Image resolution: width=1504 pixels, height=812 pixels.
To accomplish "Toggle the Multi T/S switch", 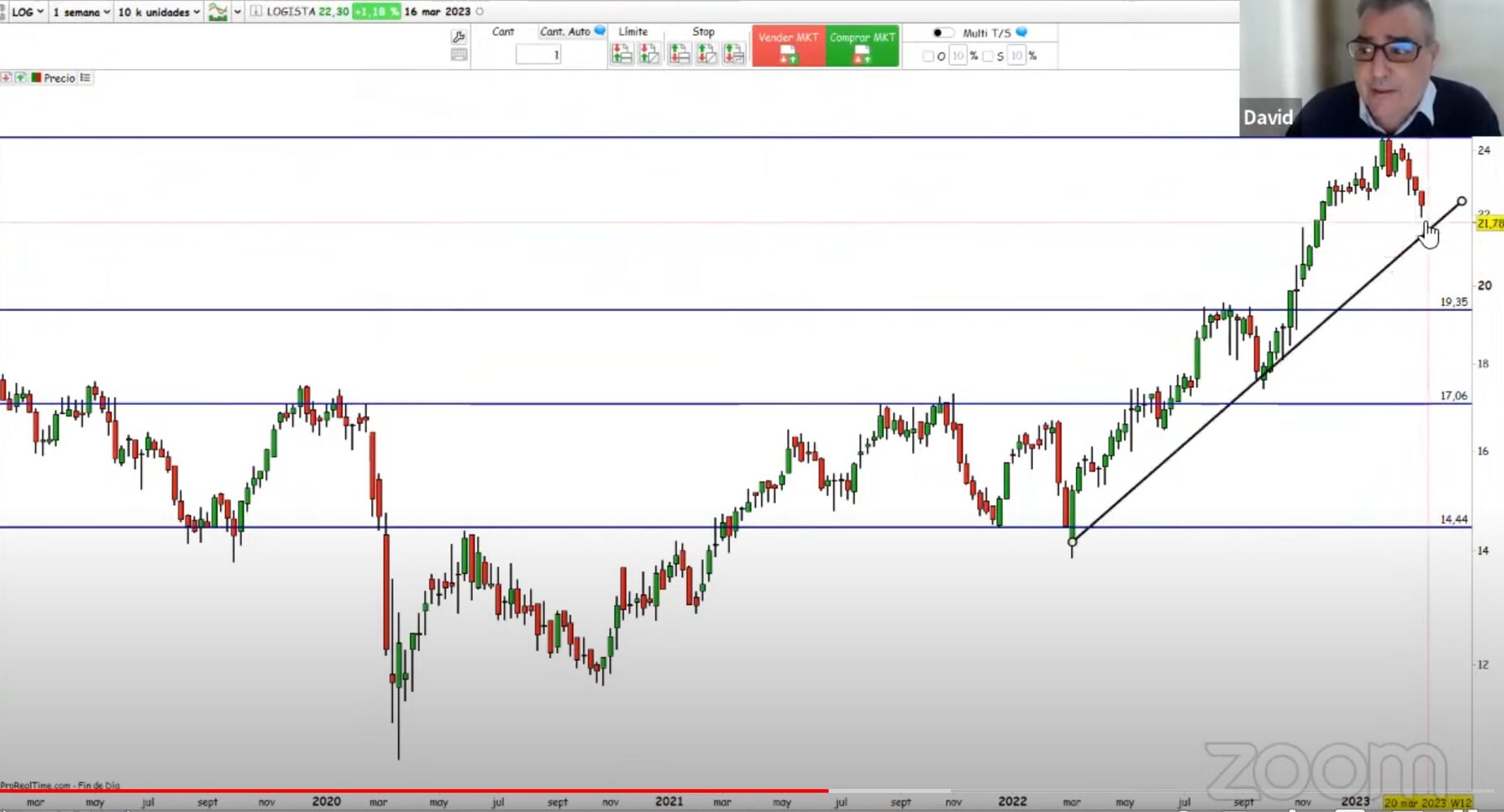I will tap(942, 32).
